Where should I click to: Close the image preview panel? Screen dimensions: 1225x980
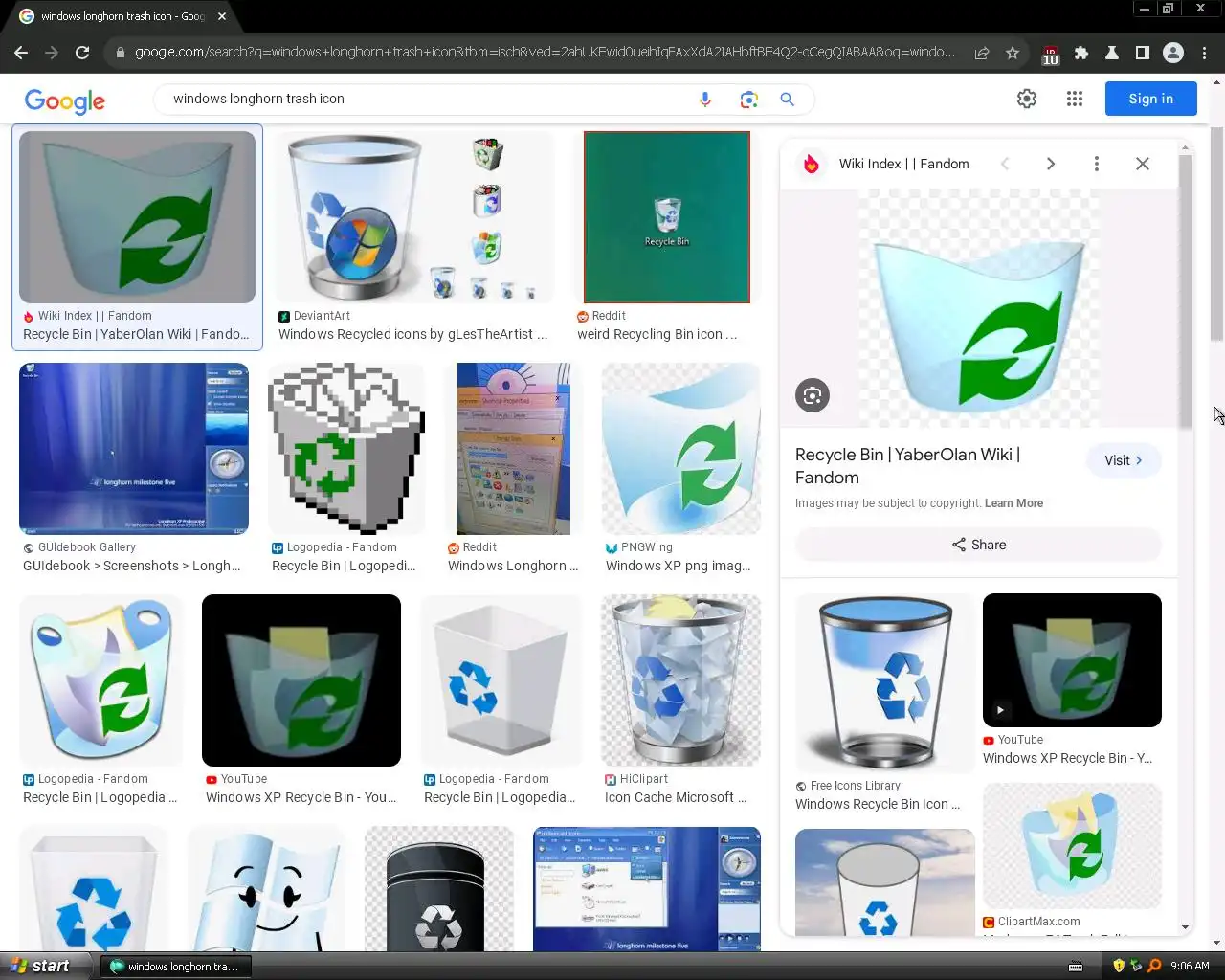point(1143,164)
